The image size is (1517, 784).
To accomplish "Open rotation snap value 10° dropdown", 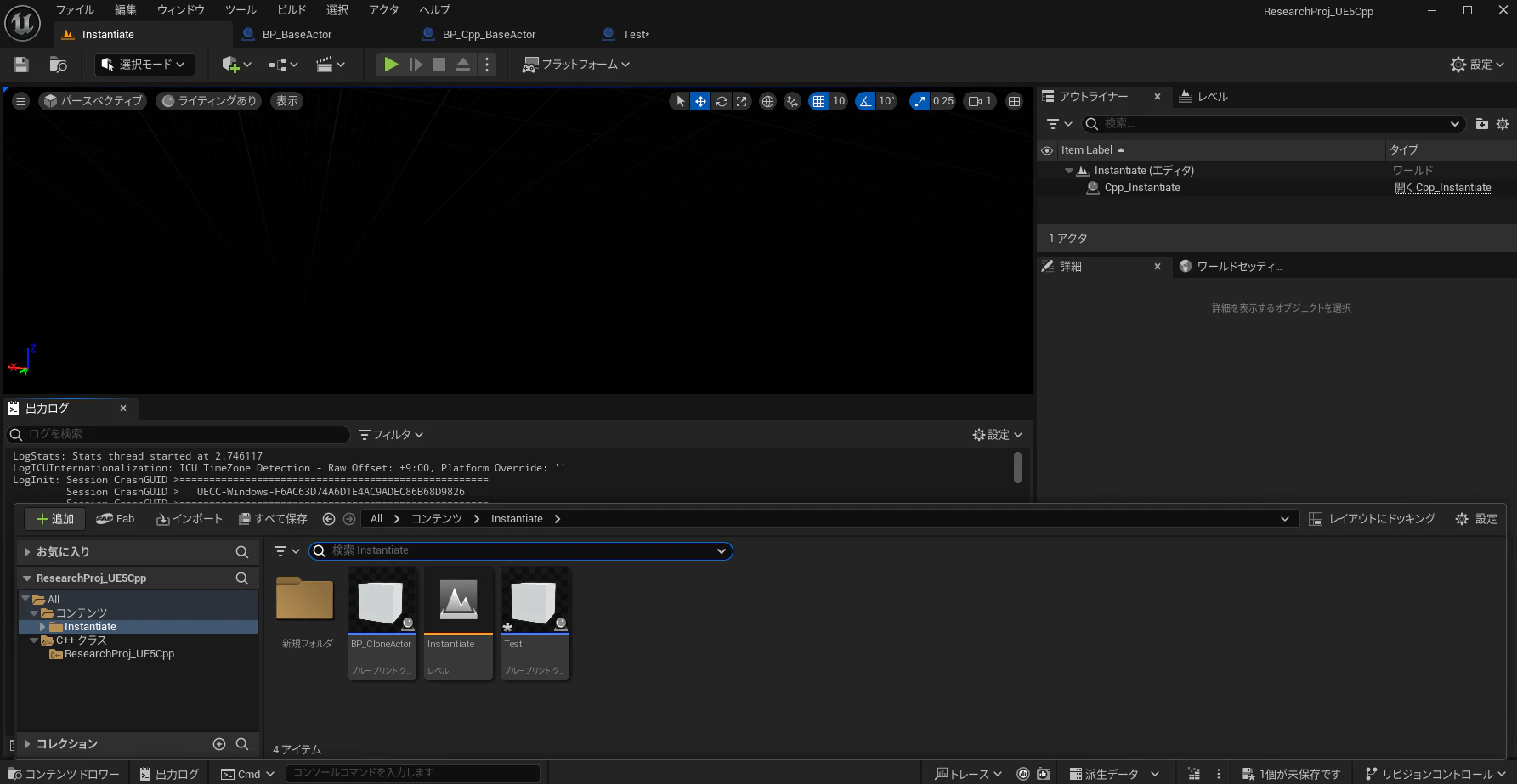I will pyautogui.click(x=886, y=101).
